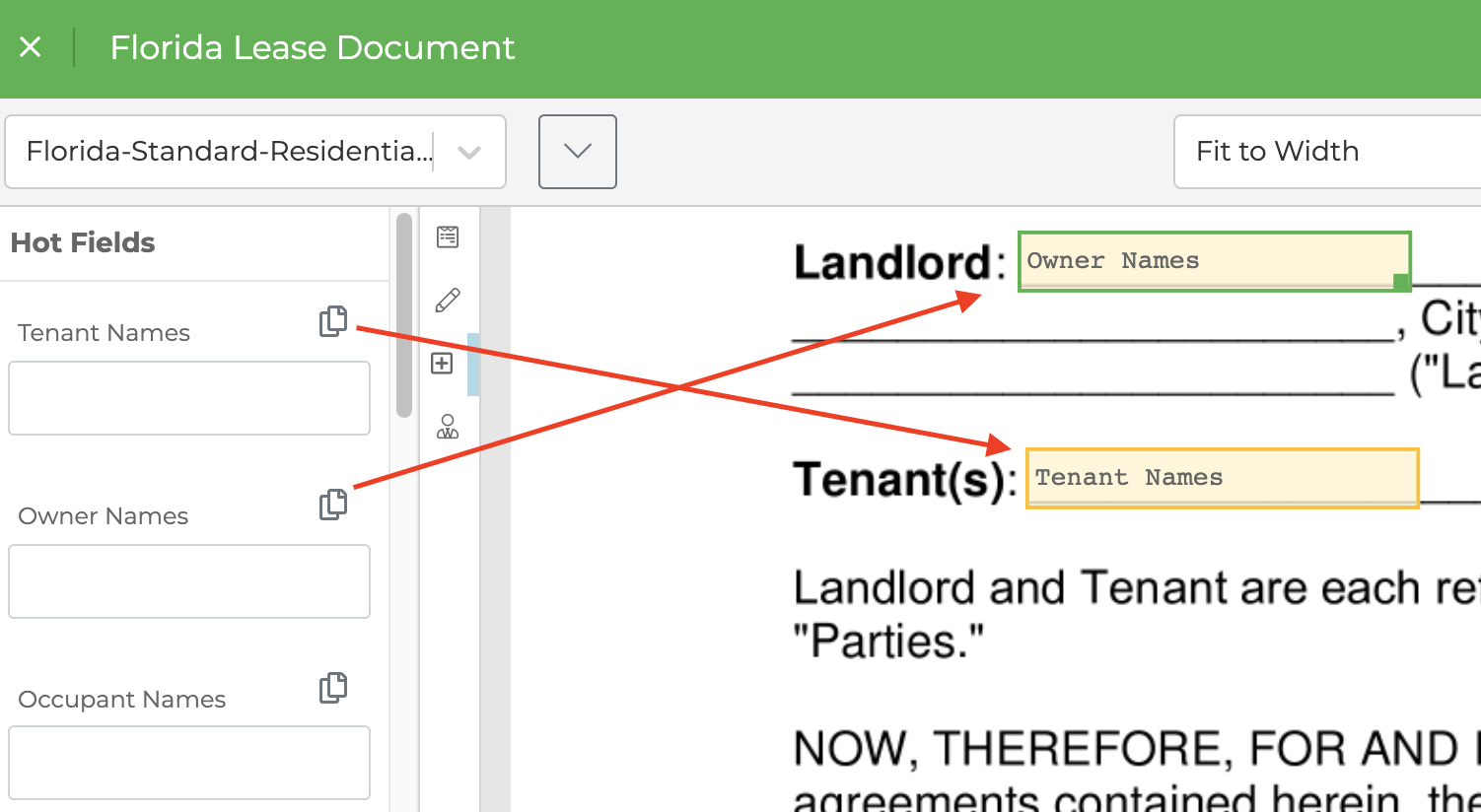The width and height of the screenshot is (1481, 812).
Task: Select the Tenant Names field on the document
Action: click(x=1223, y=478)
